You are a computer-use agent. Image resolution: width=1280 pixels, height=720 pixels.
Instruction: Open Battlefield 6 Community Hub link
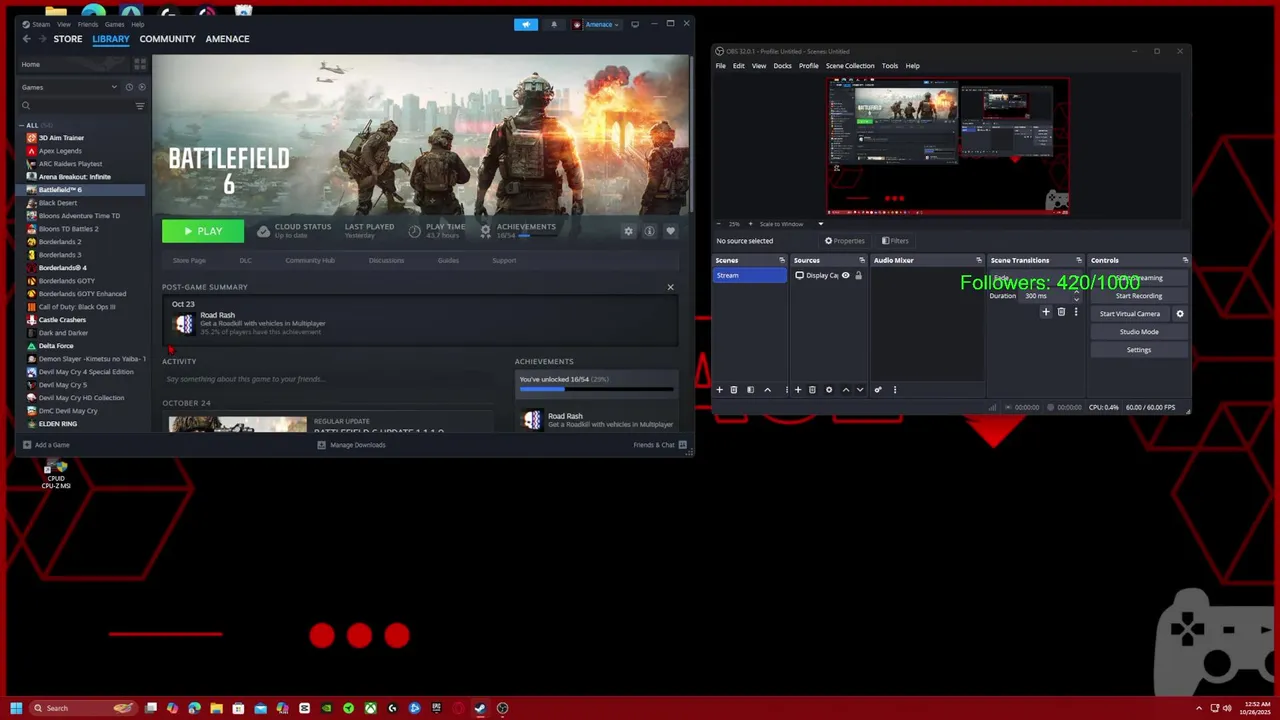click(x=310, y=260)
